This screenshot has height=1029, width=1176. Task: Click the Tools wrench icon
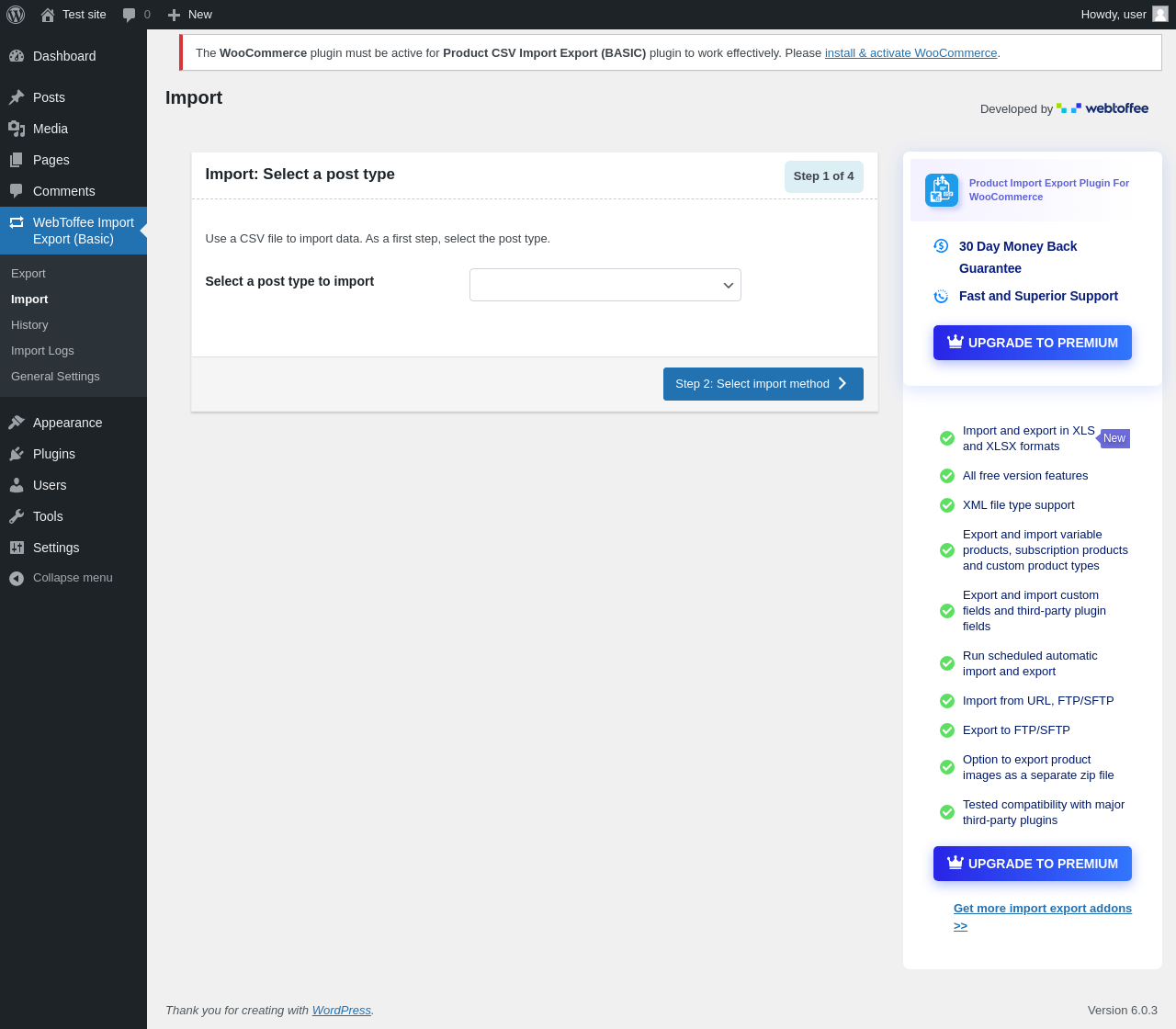(x=17, y=516)
